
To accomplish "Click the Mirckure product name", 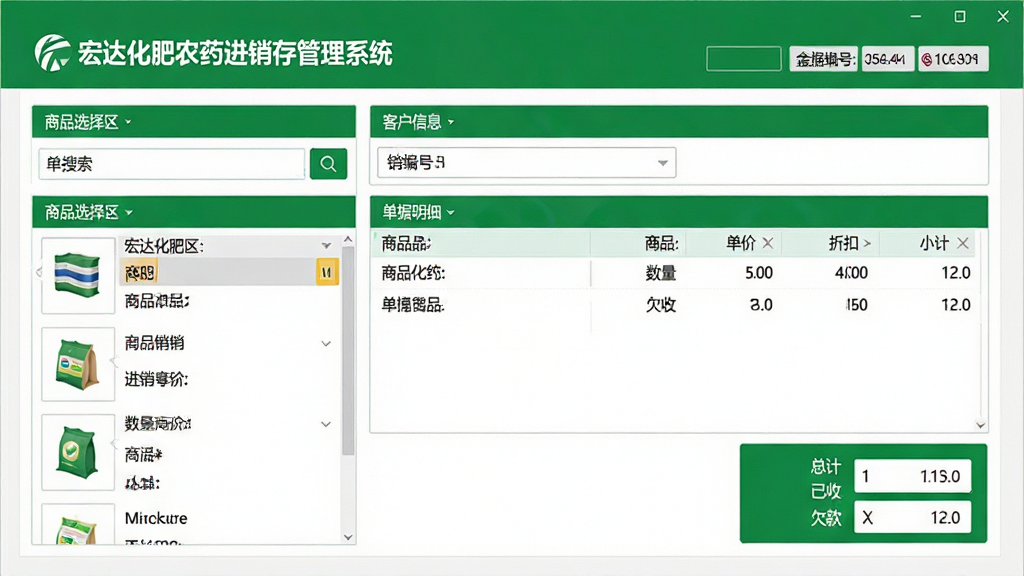I will pyautogui.click(x=156, y=518).
